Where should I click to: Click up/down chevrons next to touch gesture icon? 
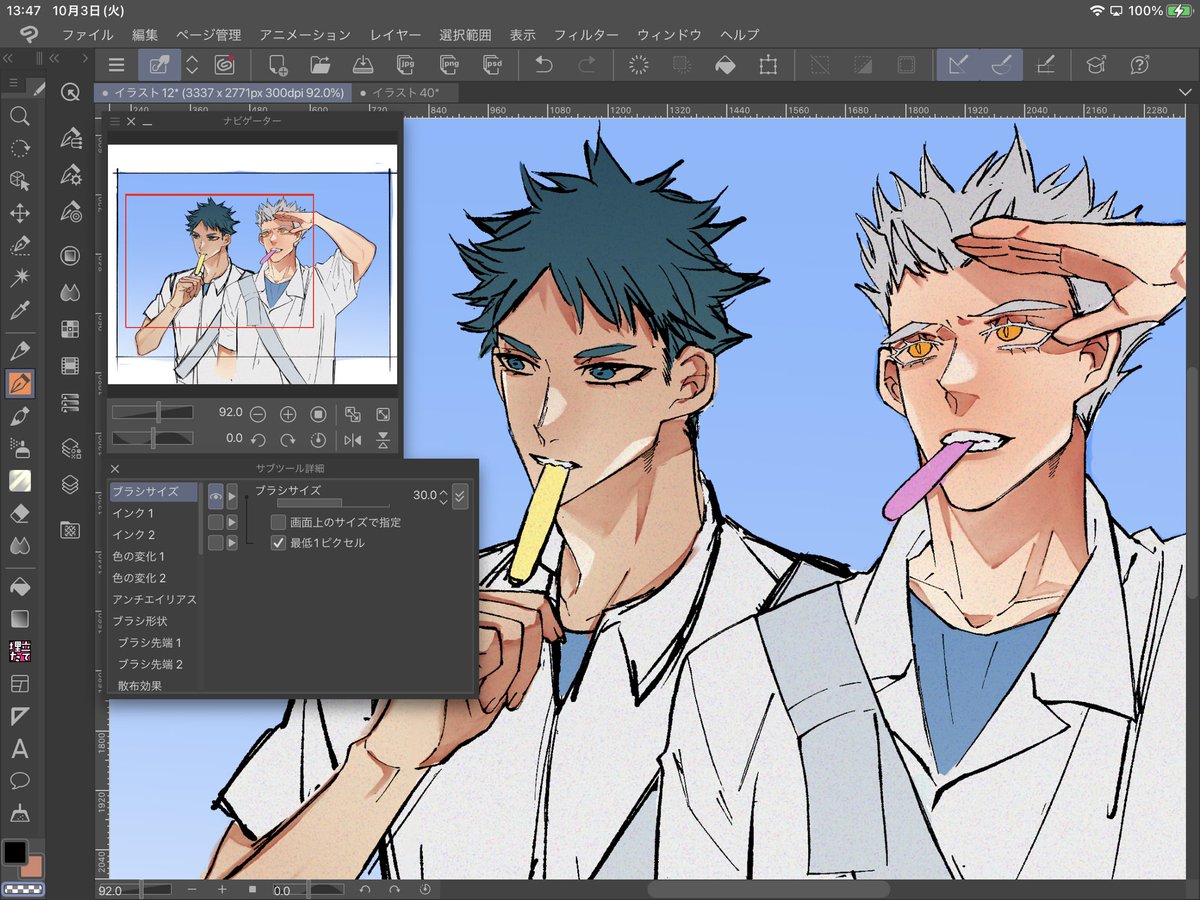193,65
